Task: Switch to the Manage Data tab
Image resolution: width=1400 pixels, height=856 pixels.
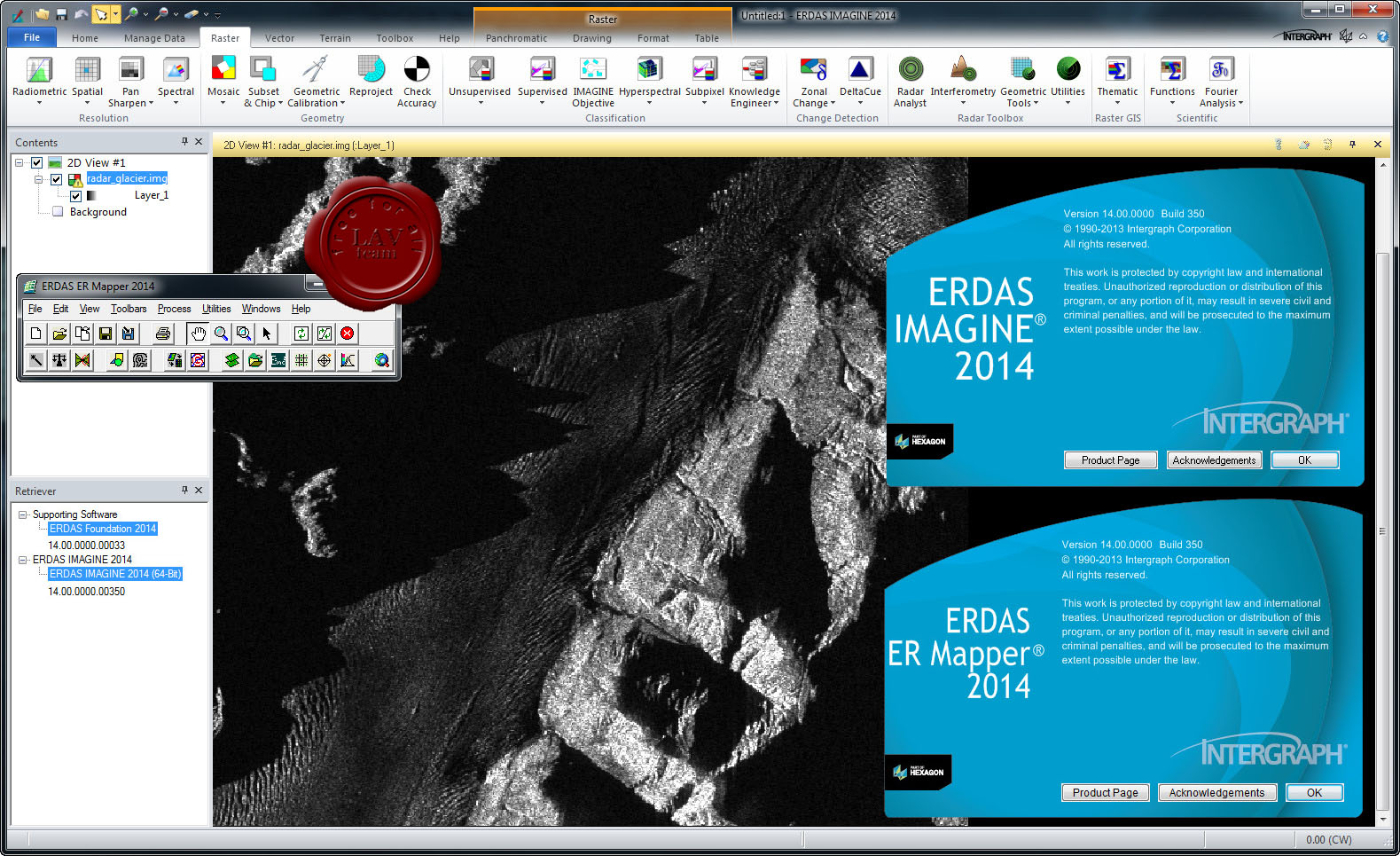Action: click(154, 38)
